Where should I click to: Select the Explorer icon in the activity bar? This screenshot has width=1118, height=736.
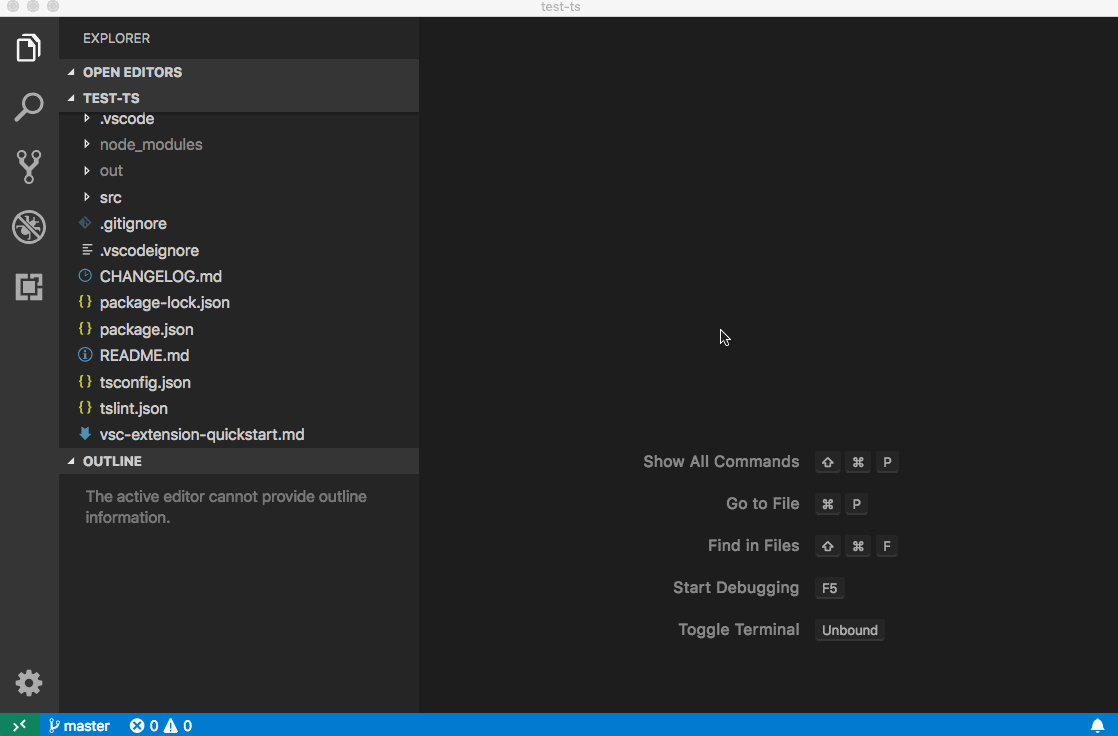tap(29, 47)
